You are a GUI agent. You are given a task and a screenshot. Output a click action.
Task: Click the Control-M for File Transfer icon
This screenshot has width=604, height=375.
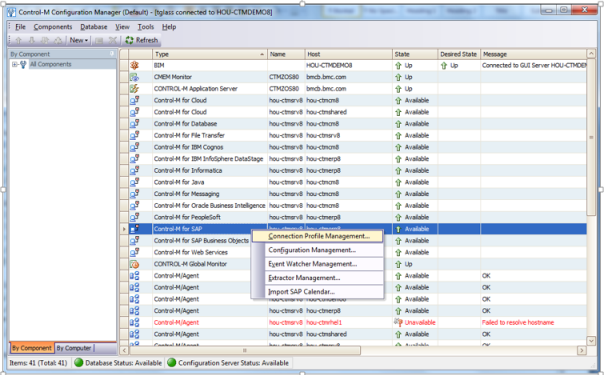point(134,136)
